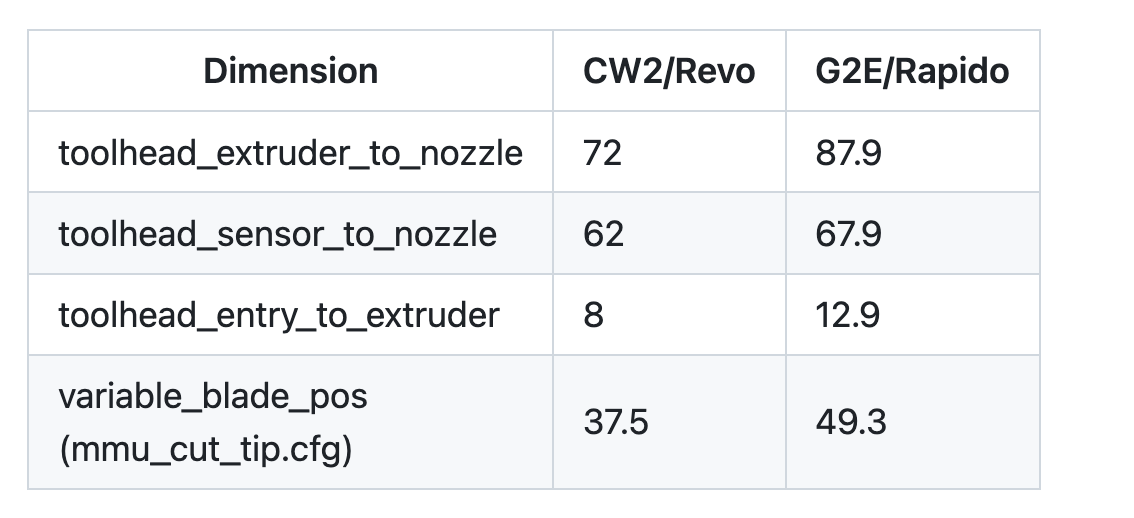This screenshot has width=1134, height=518.
Task: Select the variable_blade_pos text
Action: pos(213,396)
